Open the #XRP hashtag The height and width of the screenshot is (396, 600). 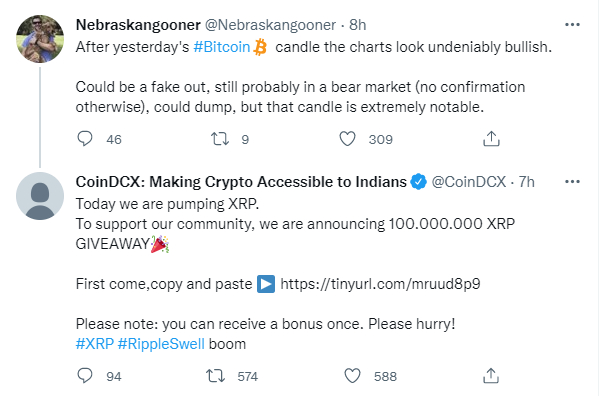(x=95, y=344)
